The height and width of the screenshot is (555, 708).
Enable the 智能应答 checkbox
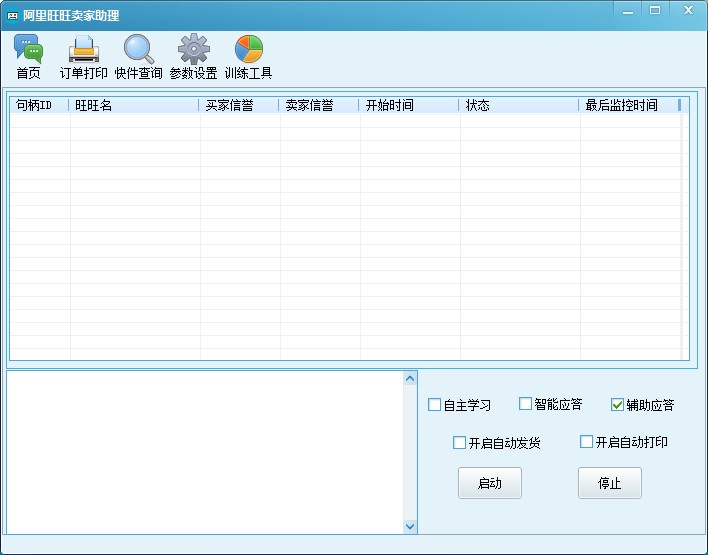click(525, 404)
